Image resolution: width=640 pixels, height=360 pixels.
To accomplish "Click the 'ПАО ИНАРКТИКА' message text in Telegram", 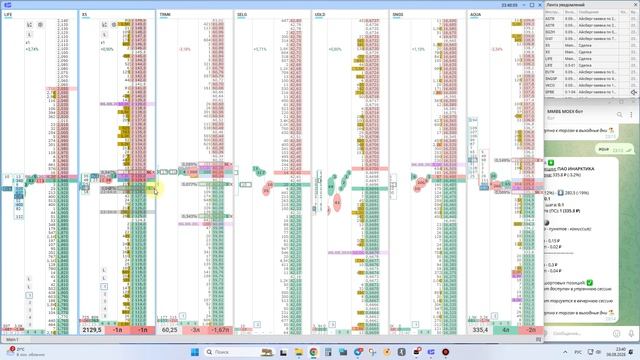I will [x=575, y=169].
